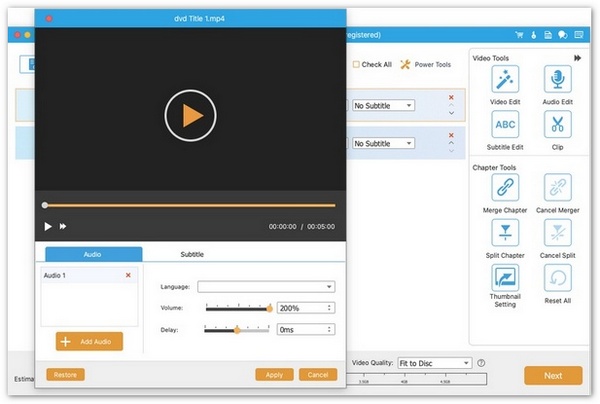Click the Delay slider handle
Viewport: 600px width, 404px height.
click(x=237, y=330)
